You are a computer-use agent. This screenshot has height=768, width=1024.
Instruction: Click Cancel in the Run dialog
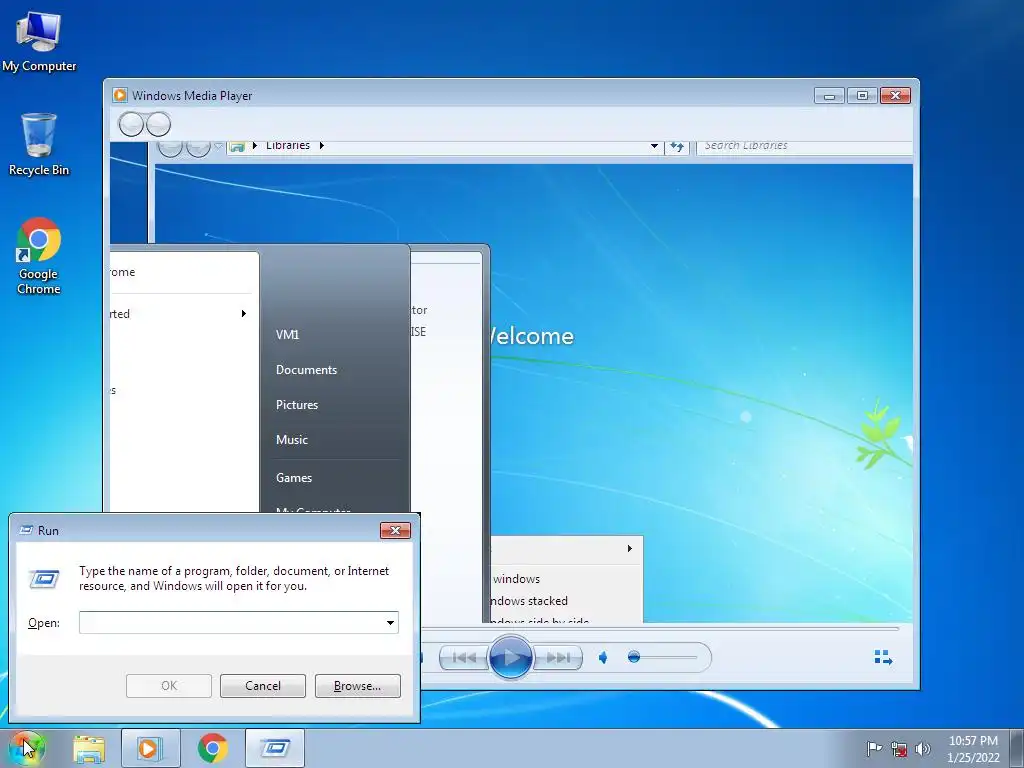[x=263, y=686]
